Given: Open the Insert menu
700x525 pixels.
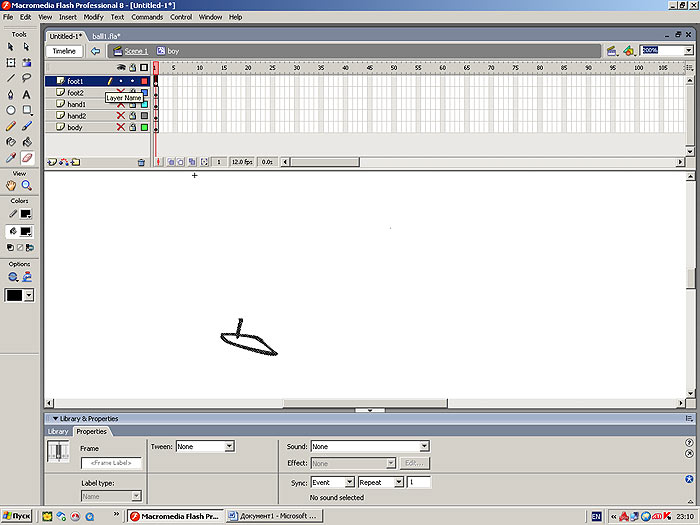Looking at the screenshot, I should point(68,17).
